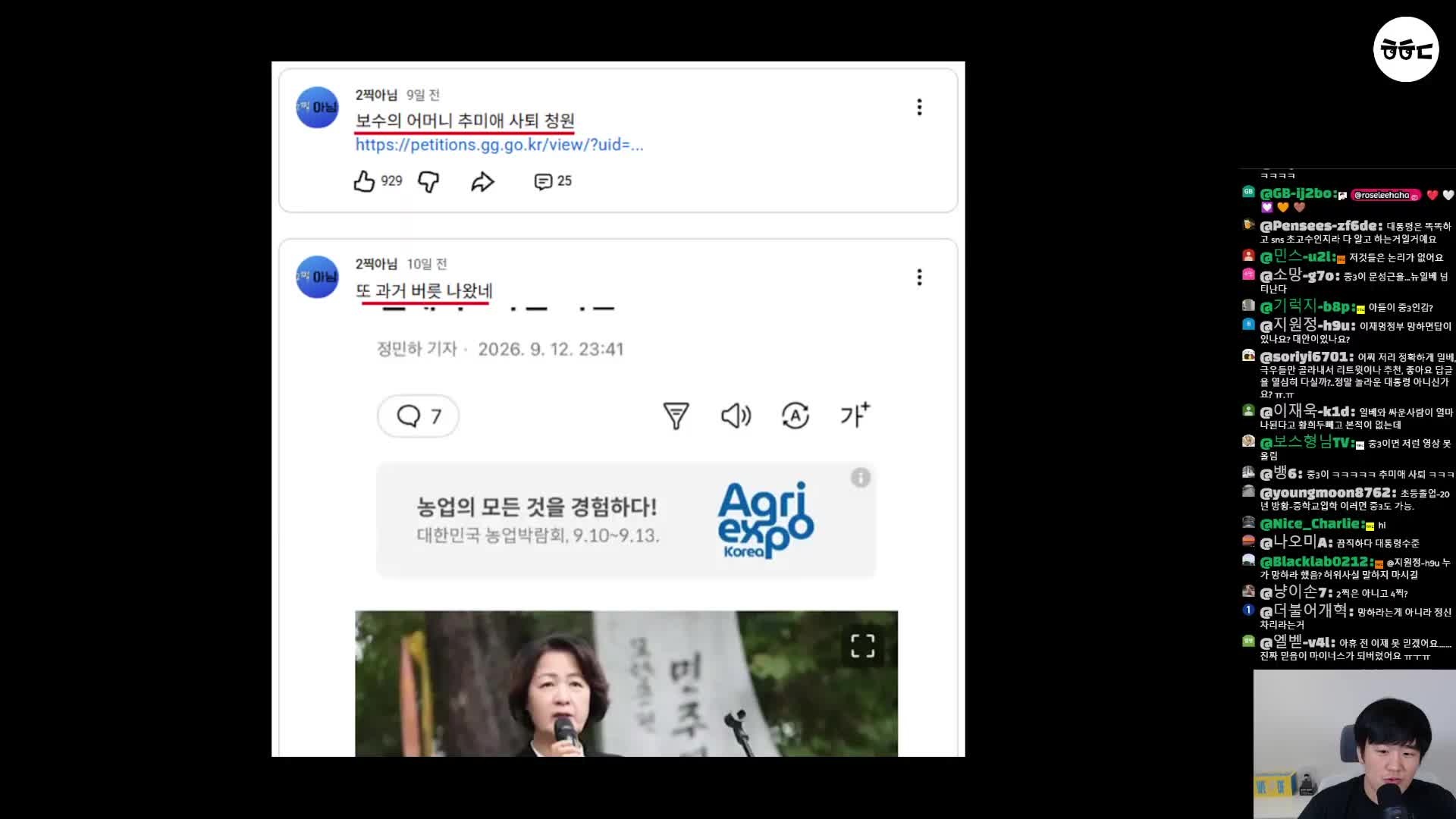Open the petitions.gg.go.kr link
The width and height of the screenshot is (1456, 819).
pos(499,145)
